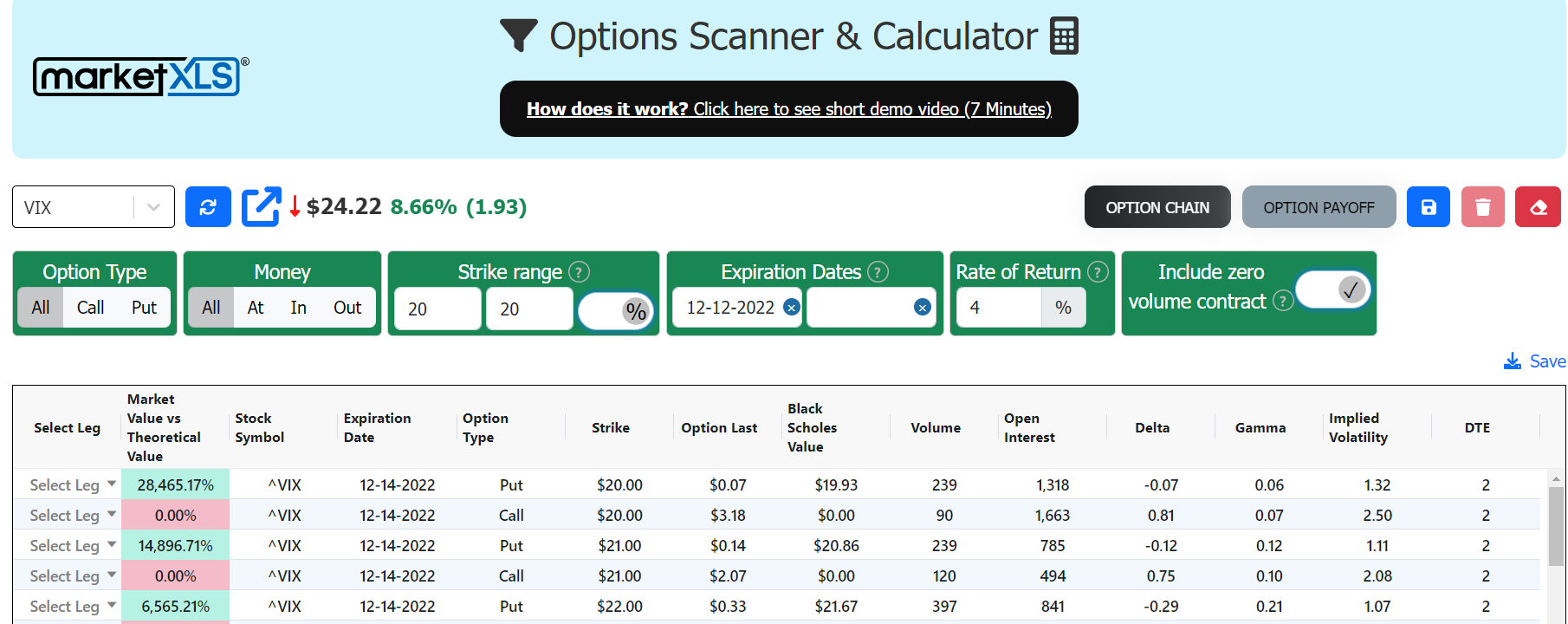Click the table vertical scrollbar thumb

[x=1557, y=527]
